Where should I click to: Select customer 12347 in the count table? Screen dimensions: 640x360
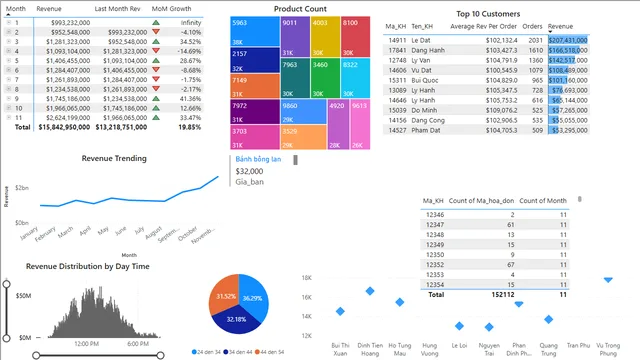tap(494, 224)
